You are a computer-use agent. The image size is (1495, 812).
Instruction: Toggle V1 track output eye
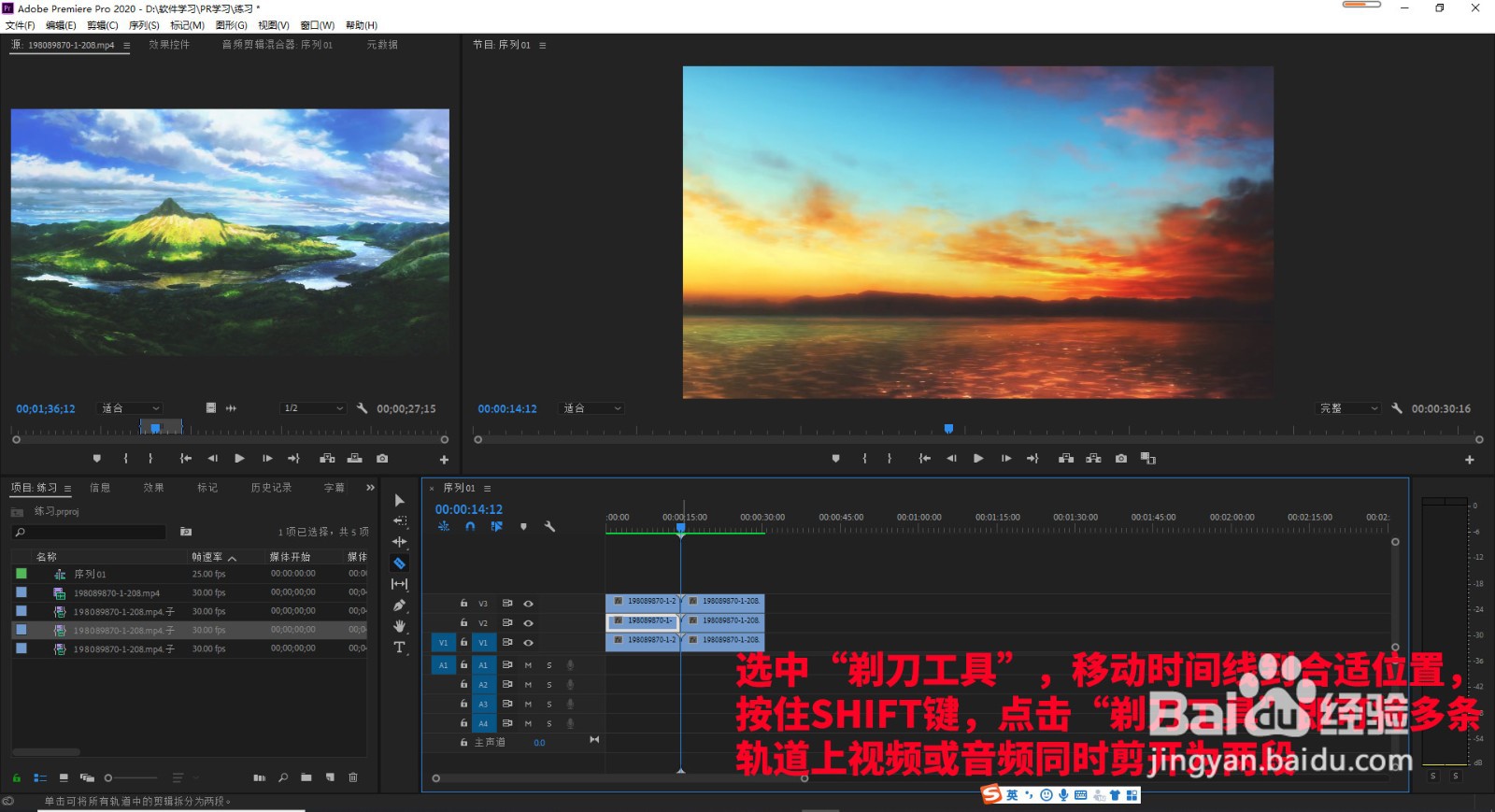pyautogui.click(x=528, y=643)
